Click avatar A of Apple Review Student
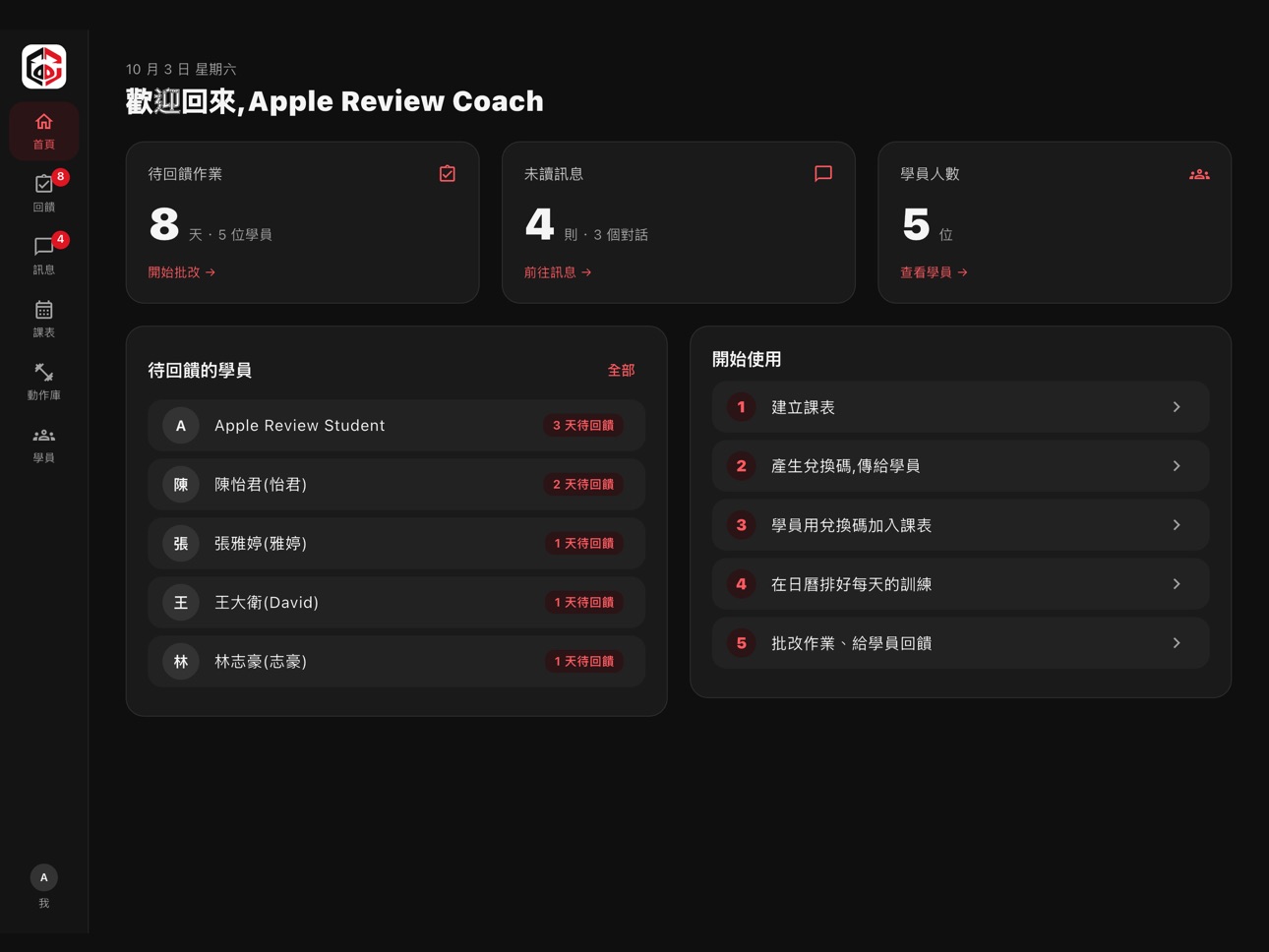Image resolution: width=1269 pixels, height=952 pixels. 181,426
